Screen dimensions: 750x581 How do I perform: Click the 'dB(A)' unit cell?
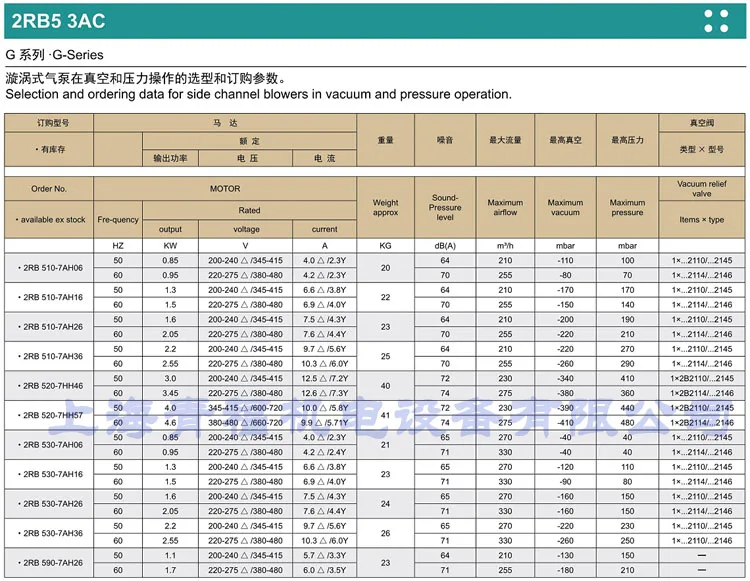coord(445,246)
